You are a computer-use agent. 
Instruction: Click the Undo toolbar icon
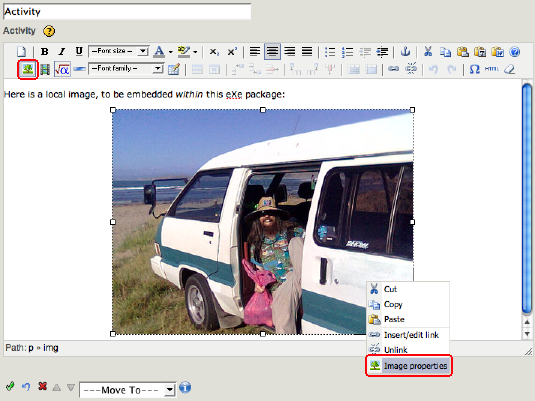(434, 69)
